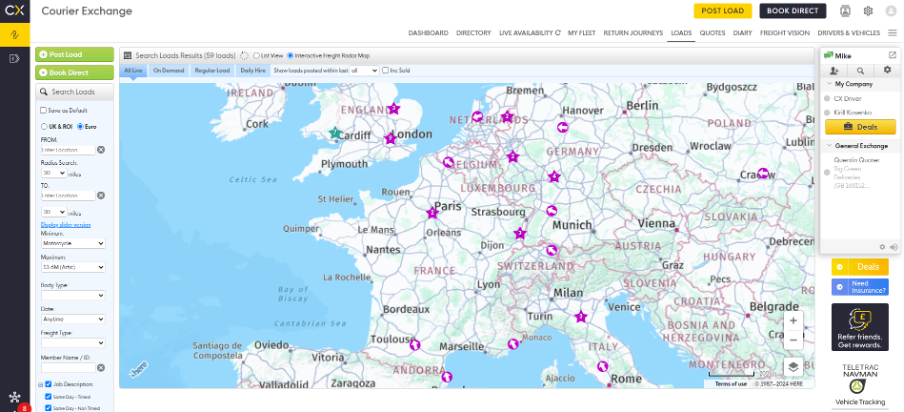Open the settings gear in top header

(x=868, y=11)
